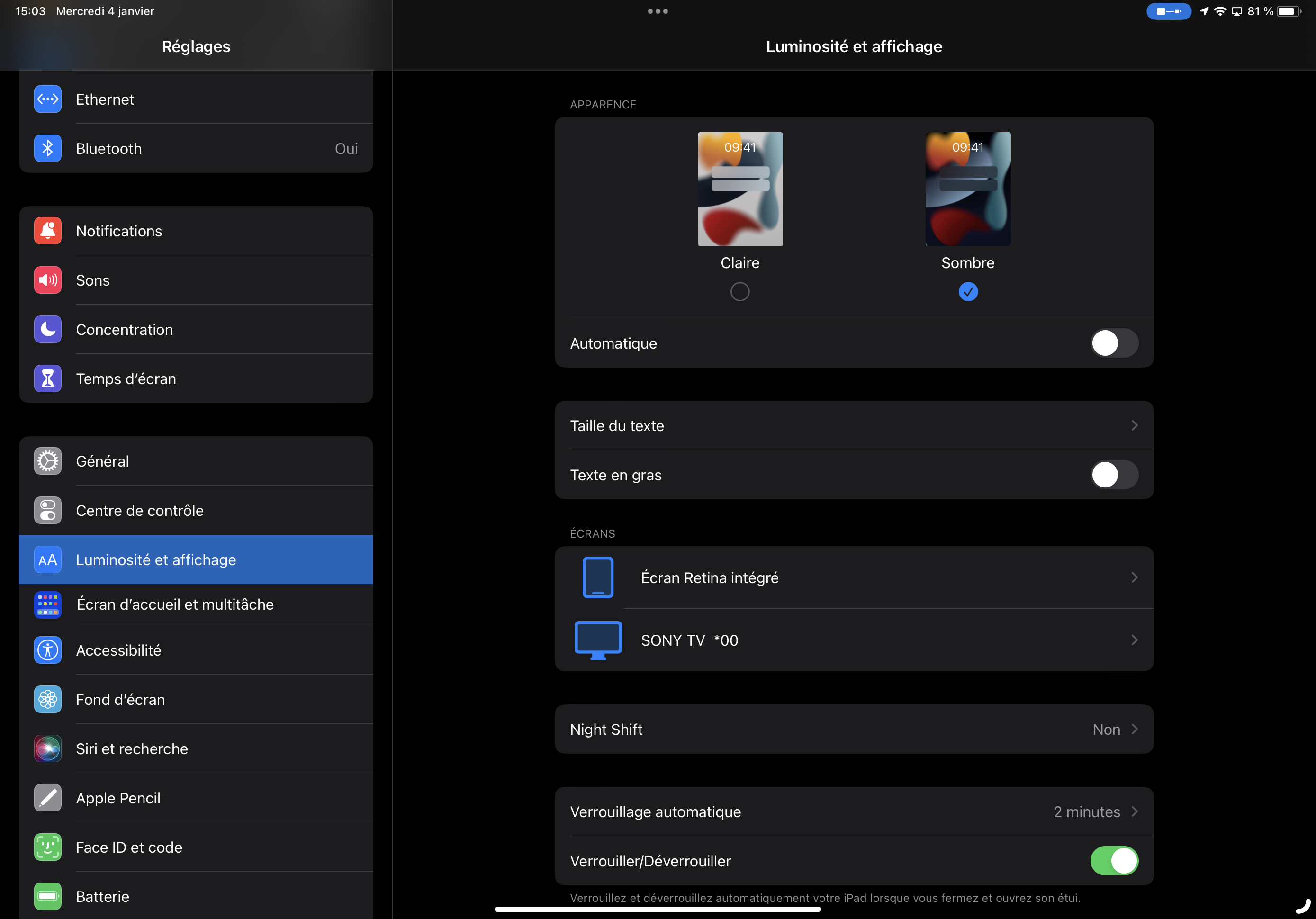1316x919 pixels.
Task: Select Fond d'écran in sidebar
Action: tap(120, 699)
